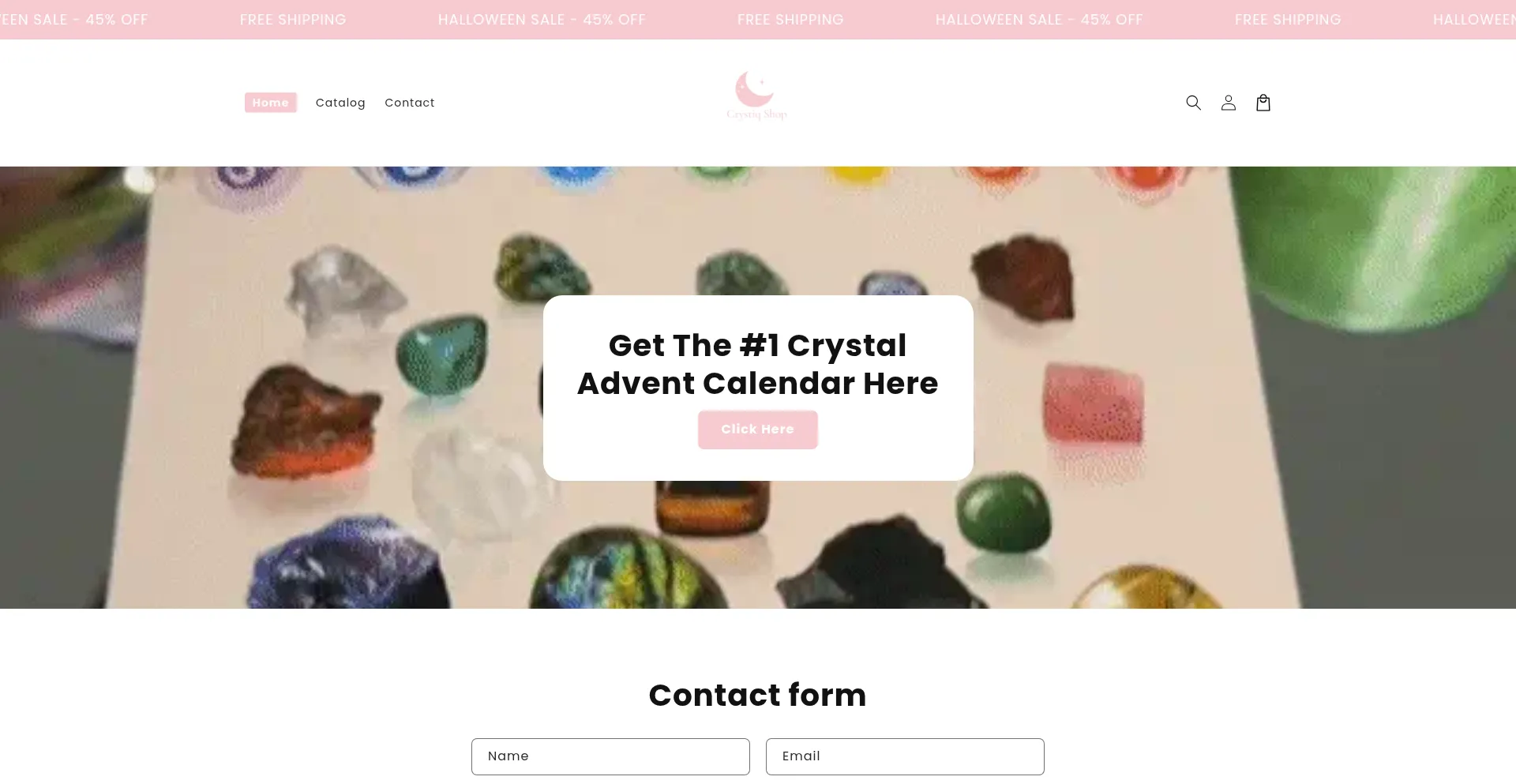Go to the Home menu item
The image size is (1516, 784).
point(271,103)
